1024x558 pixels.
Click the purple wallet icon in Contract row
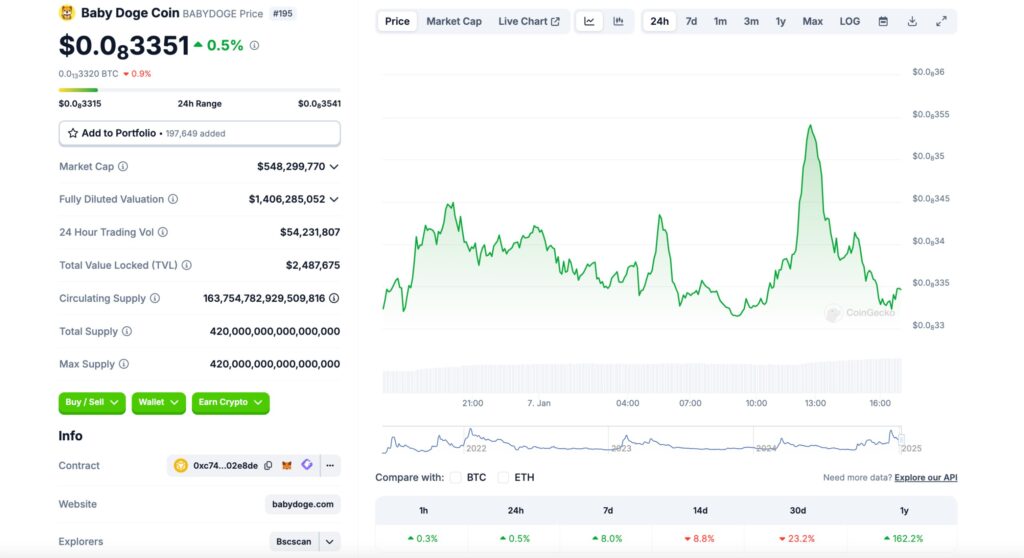click(307, 465)
